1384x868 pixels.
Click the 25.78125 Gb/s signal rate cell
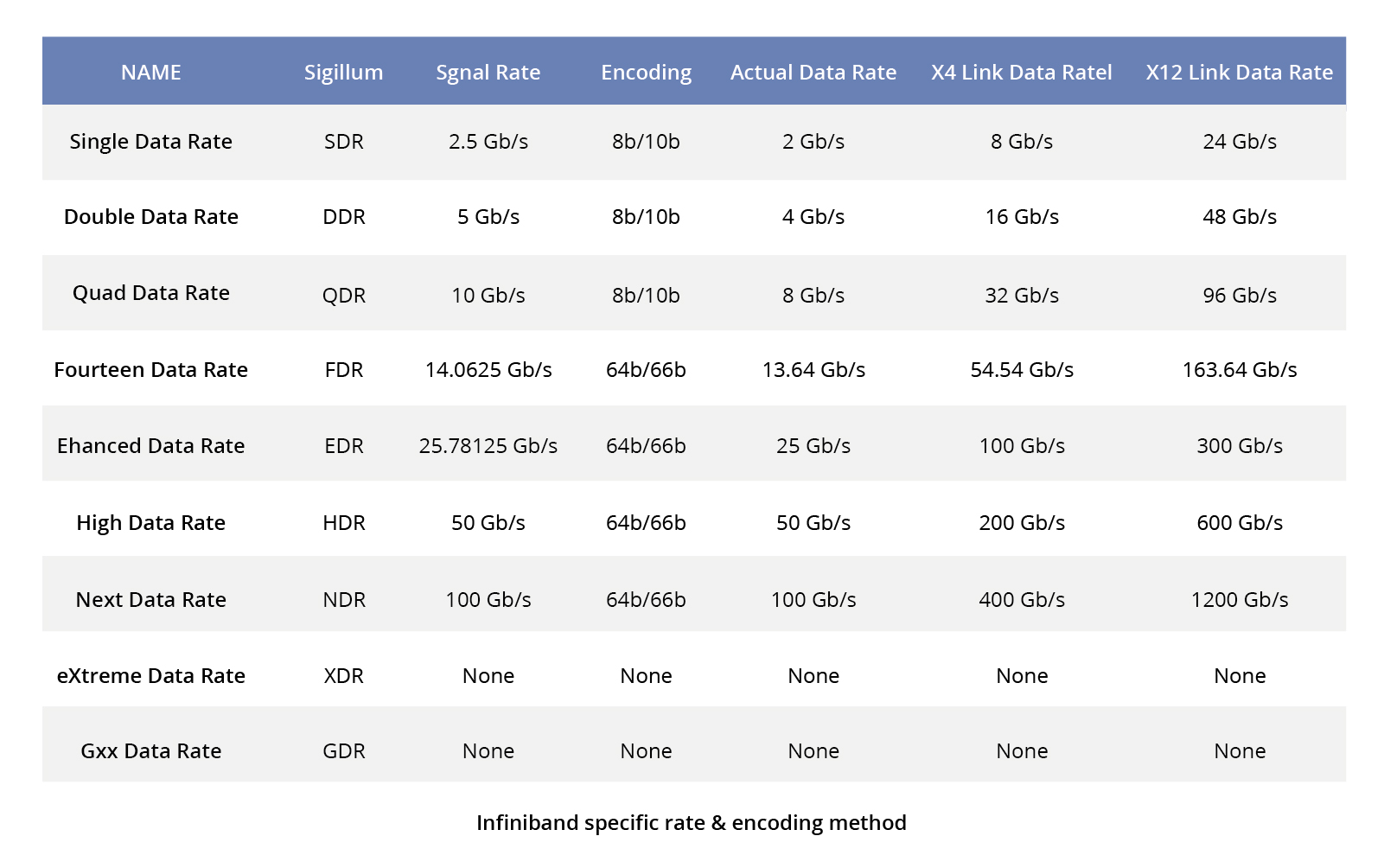[488, 446]
